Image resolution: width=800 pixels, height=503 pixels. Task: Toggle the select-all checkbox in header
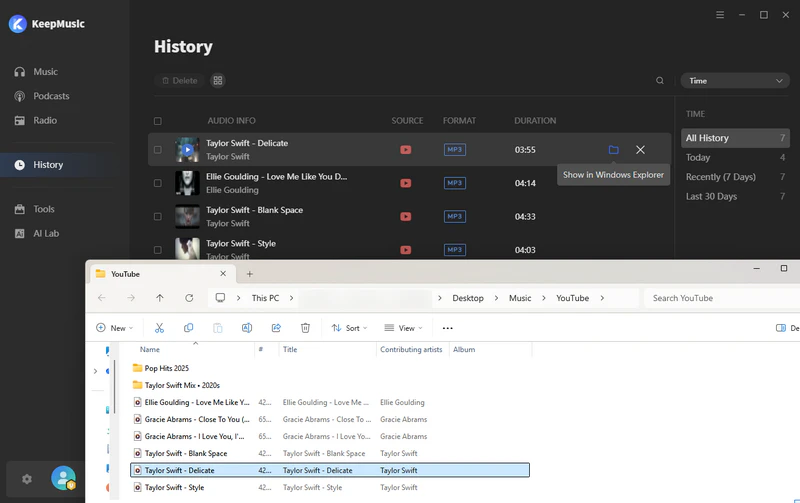pos(158,121)
